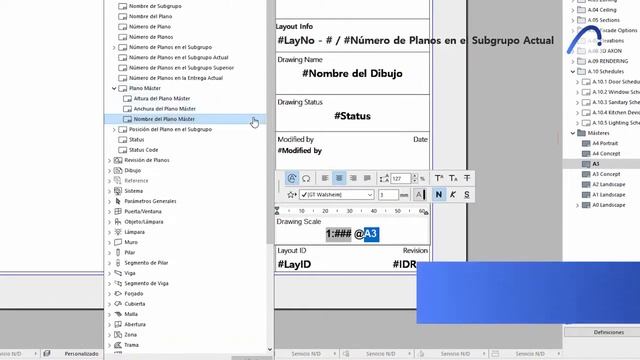640x360 pixels.
Task: Click the Sistema category icon
Action: [118, 191]
